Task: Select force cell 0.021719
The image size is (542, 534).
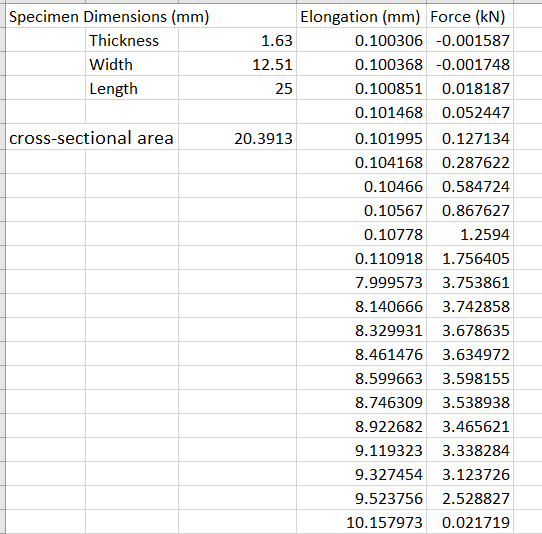Action: click(x=470, y=522)
